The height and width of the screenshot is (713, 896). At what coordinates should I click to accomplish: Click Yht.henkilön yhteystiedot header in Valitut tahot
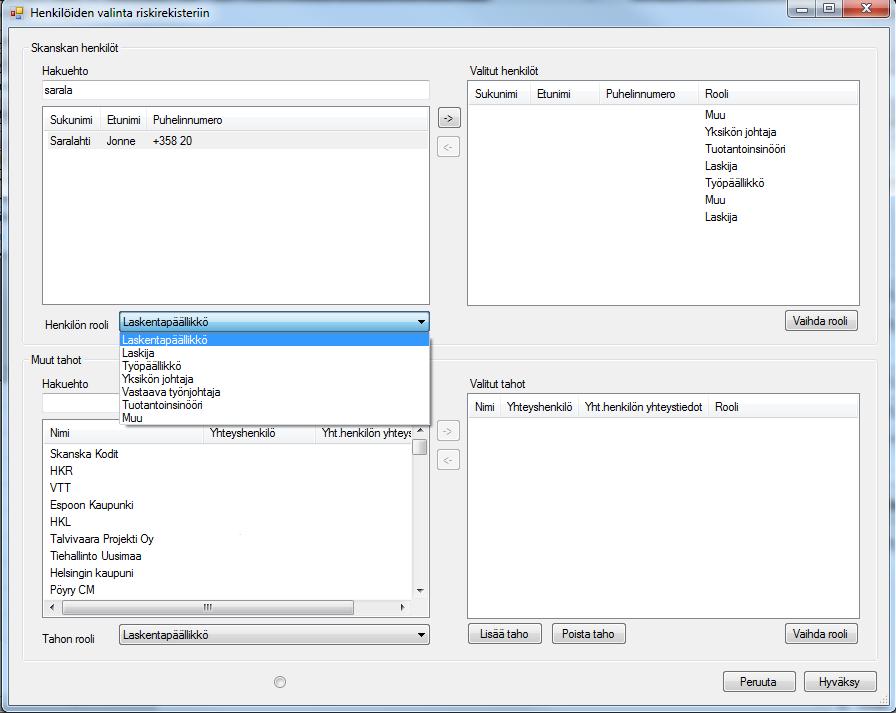pos(643,407)
